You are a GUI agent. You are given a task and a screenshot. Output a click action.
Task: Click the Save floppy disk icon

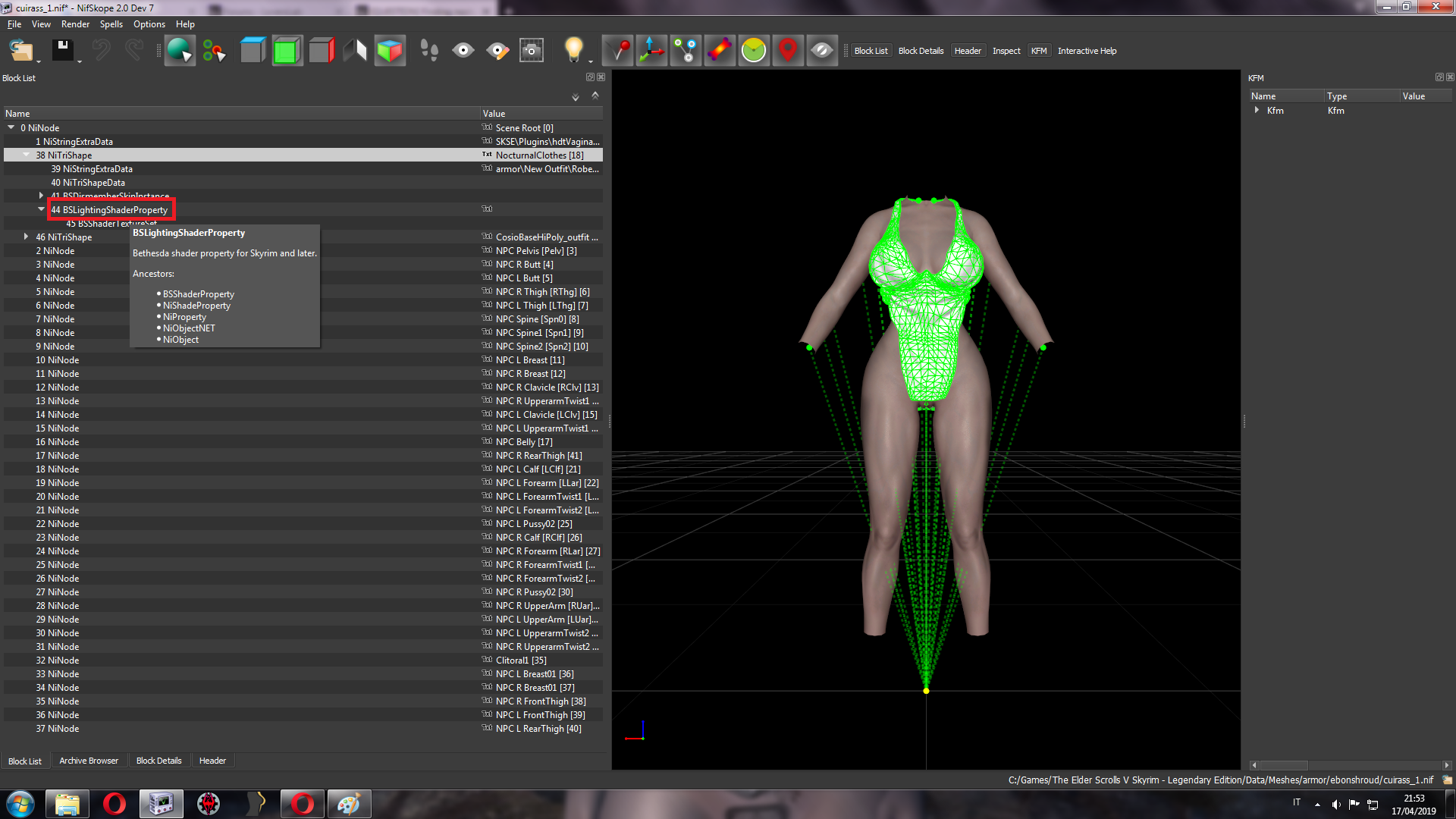point(62,51)
